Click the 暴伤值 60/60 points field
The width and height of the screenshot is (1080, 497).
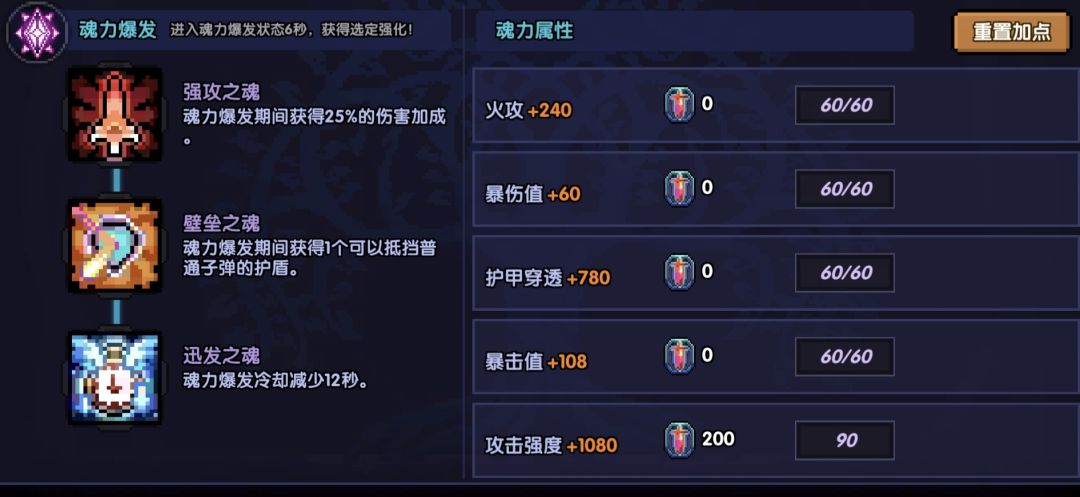(845, 189)
